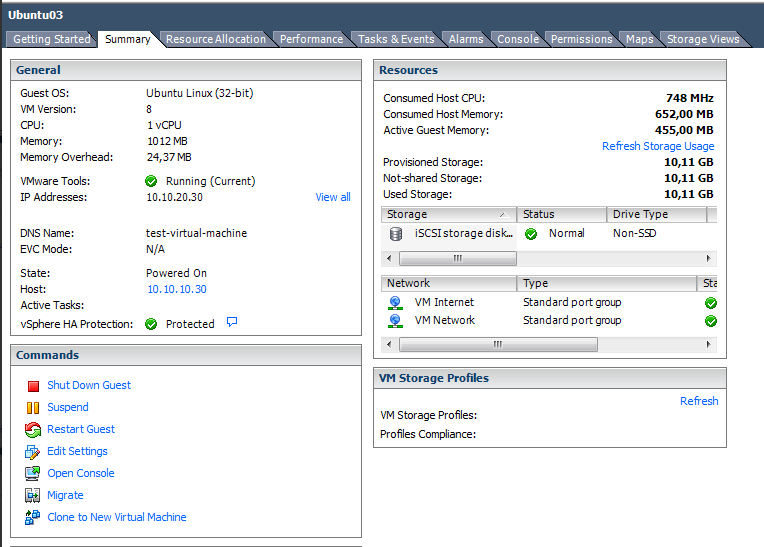The width and height of the screenshot is (764, 547).
Task: Sort by the Storage column header
Action: click(x=448, y=214)
